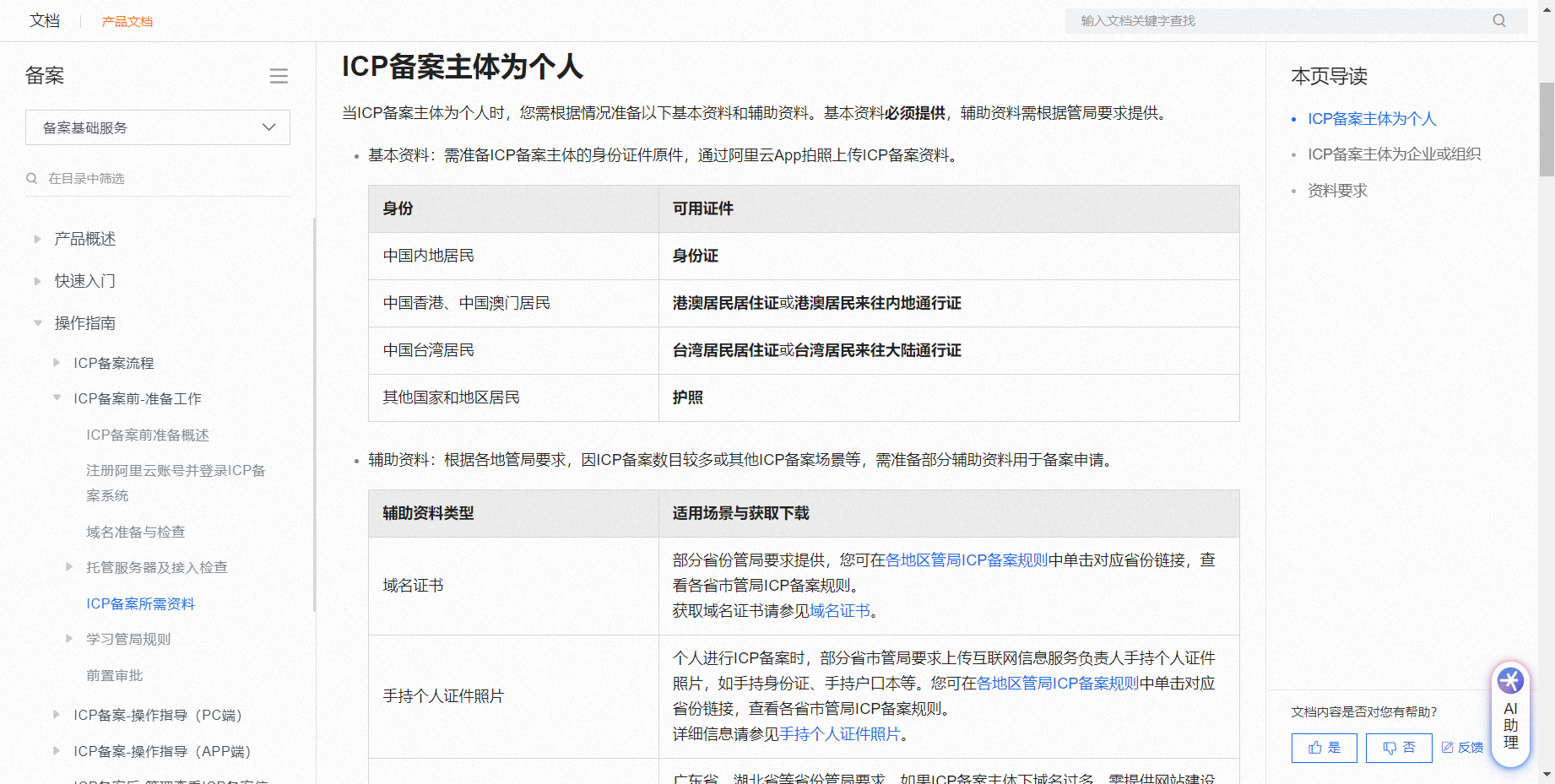Collapse the 操作指南 tree section

point(37,323)
